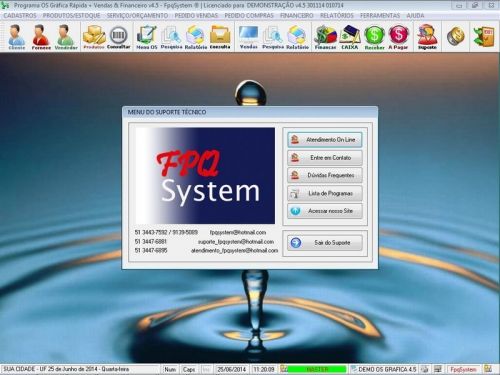The width and height of the screenshot is (500, 375).
Task: Open the RELATÓRIOS menu
Action: [x=337, y=16]
